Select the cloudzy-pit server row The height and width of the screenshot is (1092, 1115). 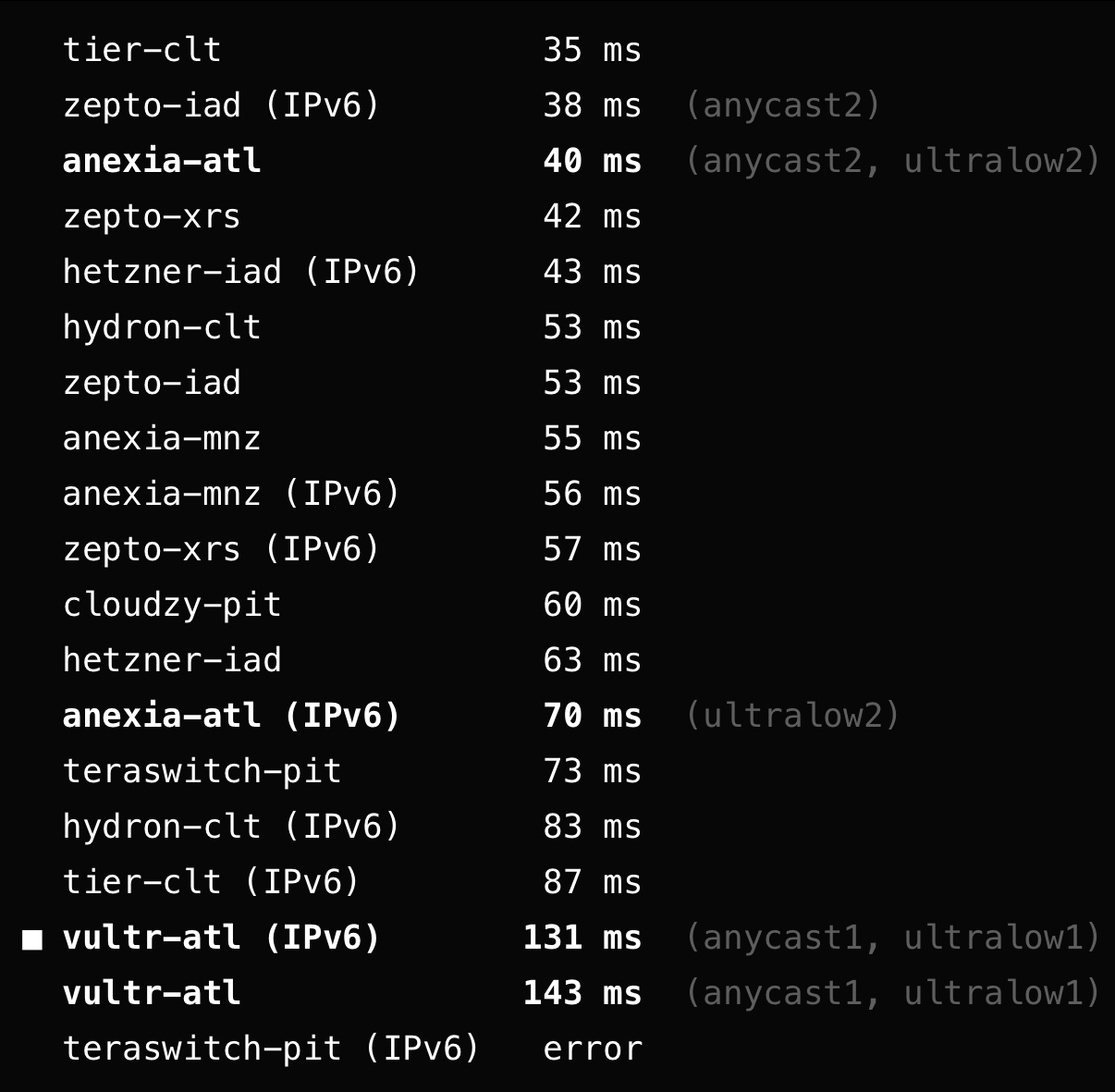[172, 605]
